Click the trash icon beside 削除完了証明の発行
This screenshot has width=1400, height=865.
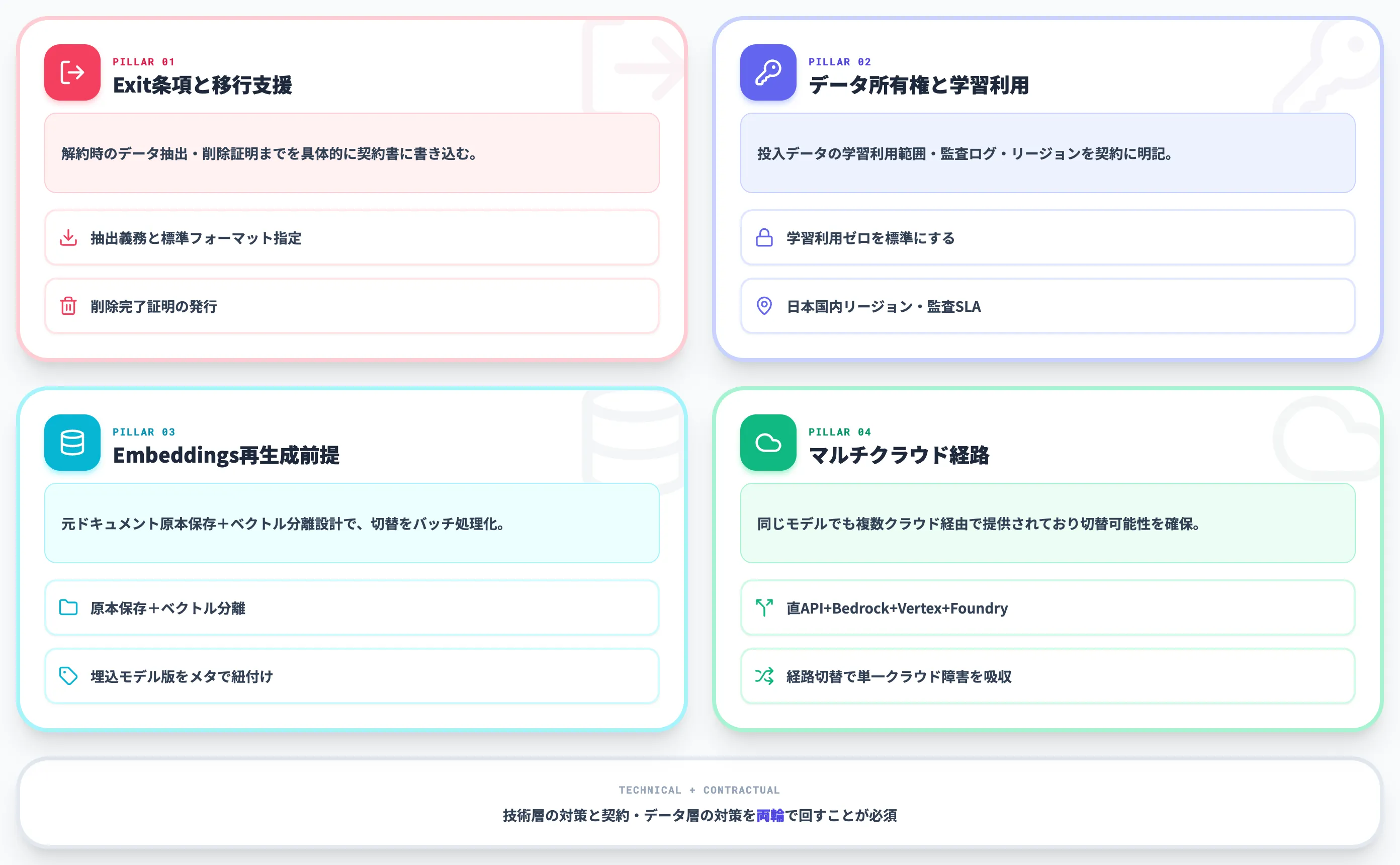click(x=68, y=306)
